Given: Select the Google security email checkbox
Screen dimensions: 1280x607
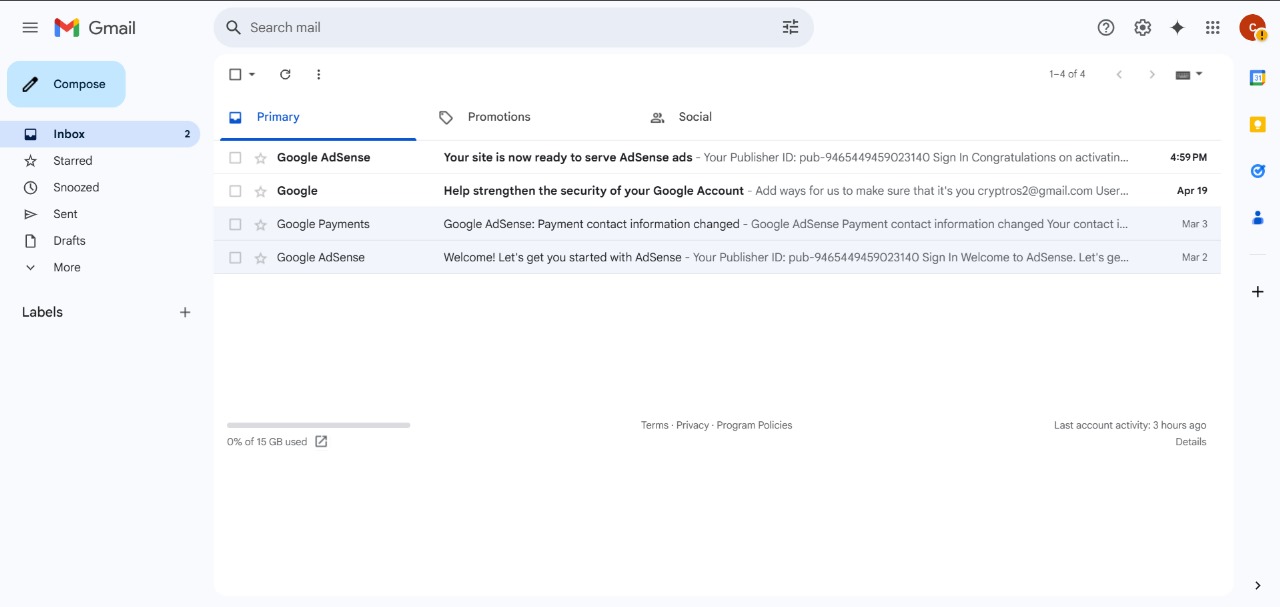Looking at the screenshot, I should (x=235, y=191).
